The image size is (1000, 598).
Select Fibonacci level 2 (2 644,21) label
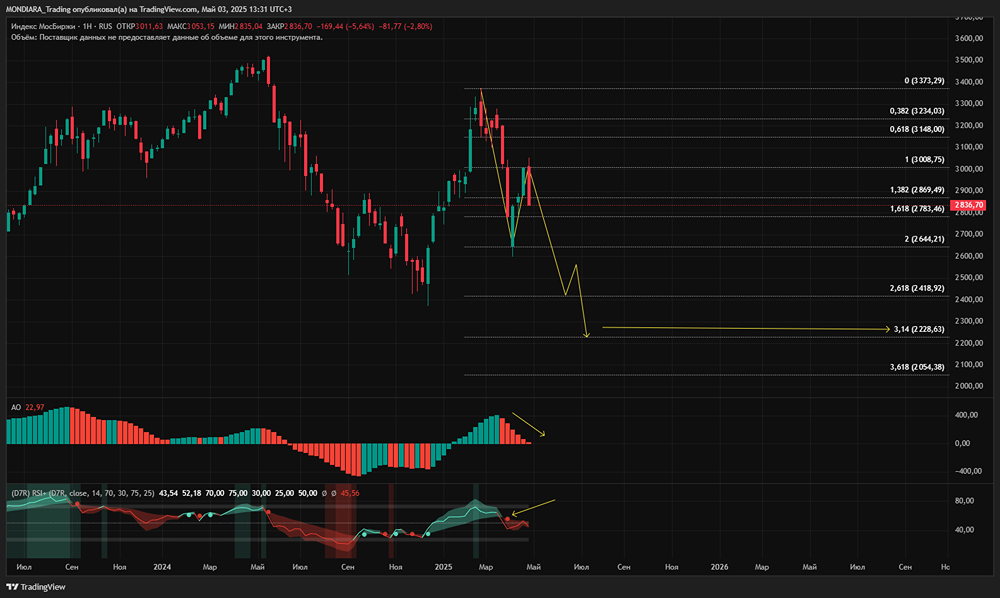pyautogui.click(x=924, y=238)
